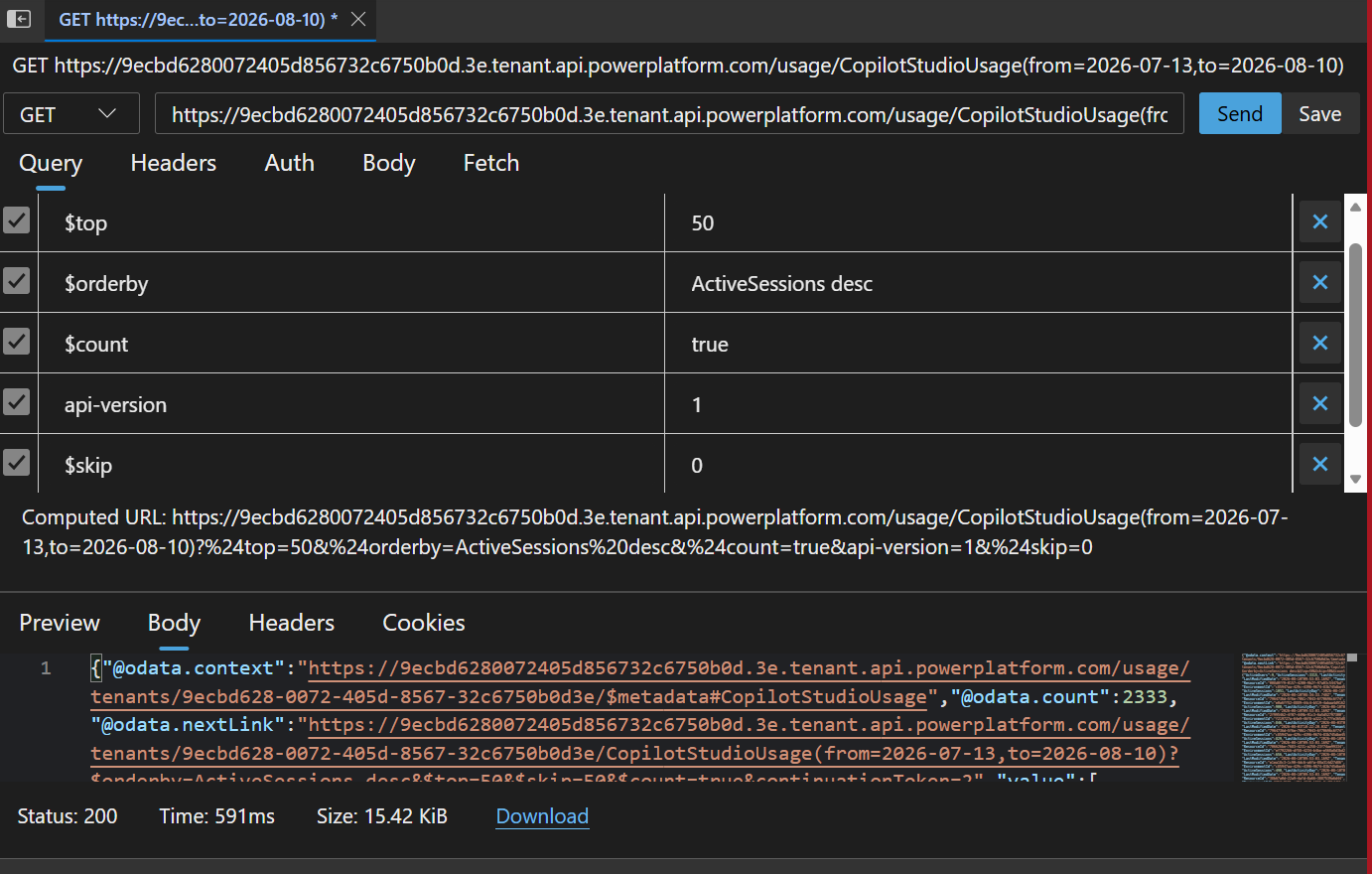The image size is (1372, 874).
Task: Open the @odata.nextLink URL link
Action: coord(640,739)
